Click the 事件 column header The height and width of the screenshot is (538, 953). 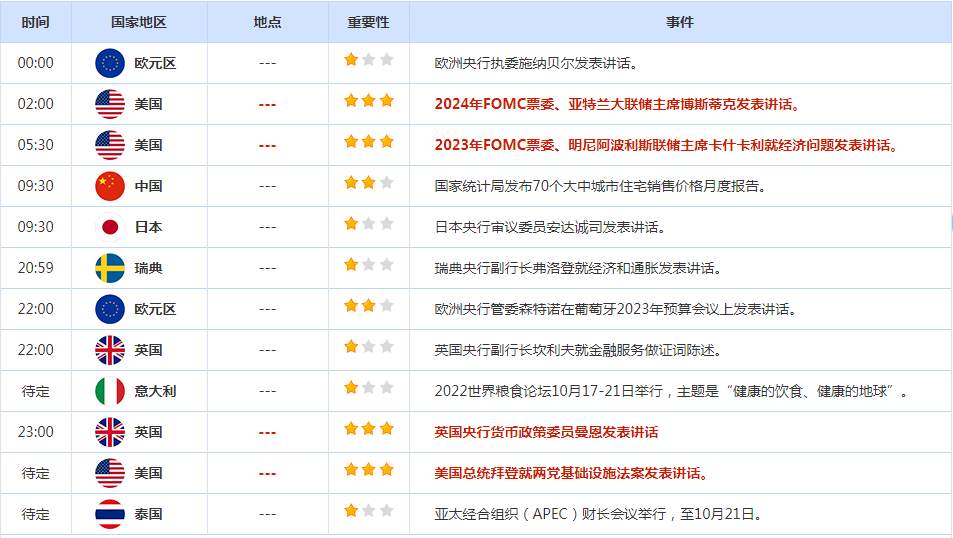click(679, 22)
